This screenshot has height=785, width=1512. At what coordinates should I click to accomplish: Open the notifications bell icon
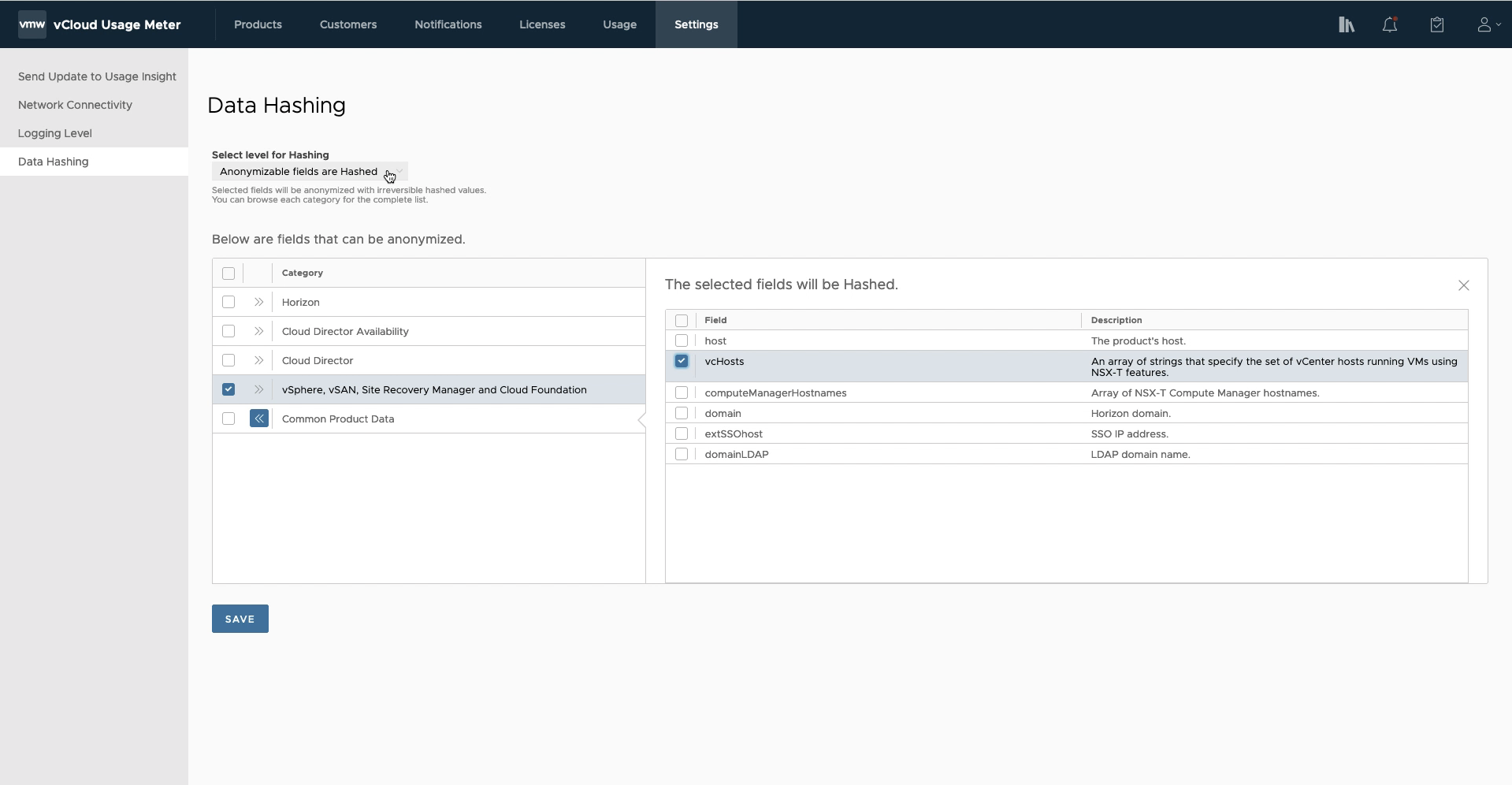(x=1390, y=24)
